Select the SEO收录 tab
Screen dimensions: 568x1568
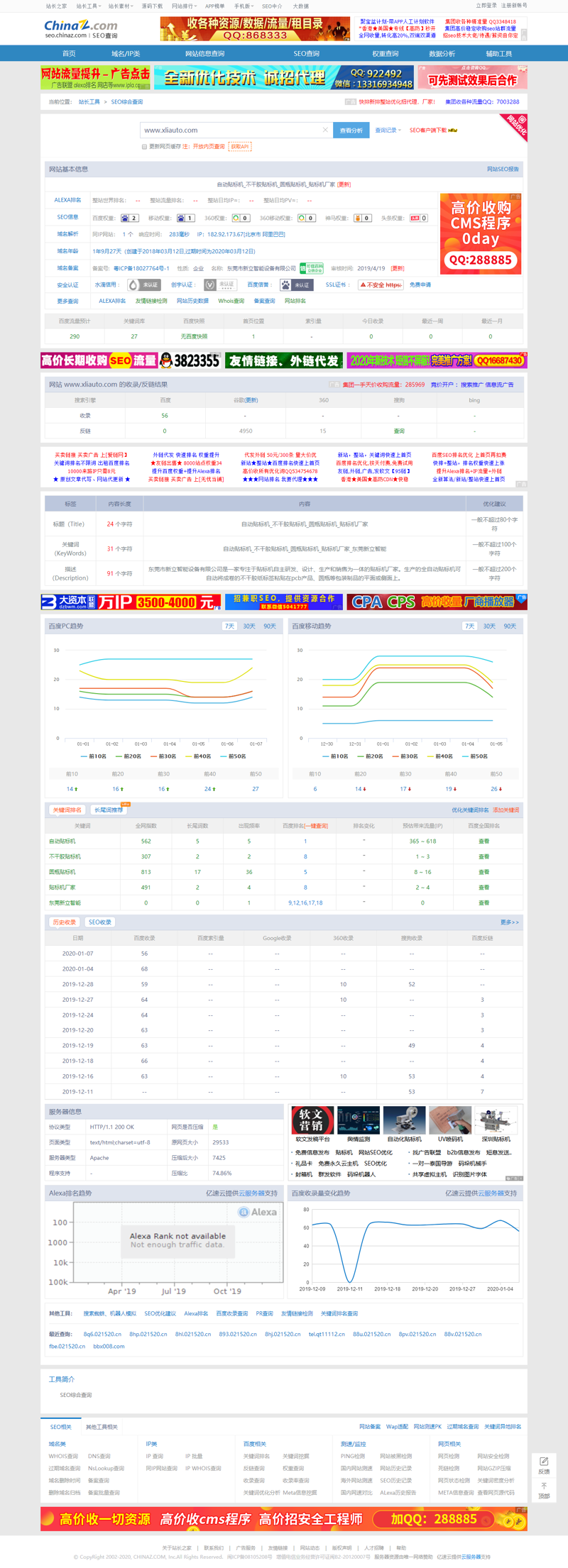tap(100, 922)
